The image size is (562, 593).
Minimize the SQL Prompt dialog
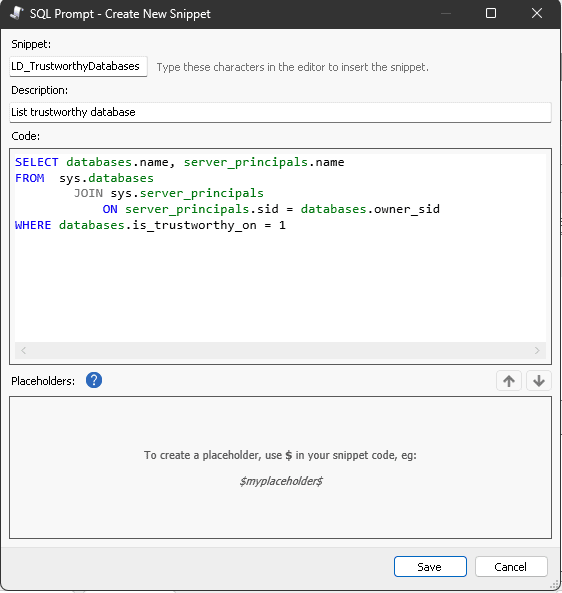coord(446,14)
